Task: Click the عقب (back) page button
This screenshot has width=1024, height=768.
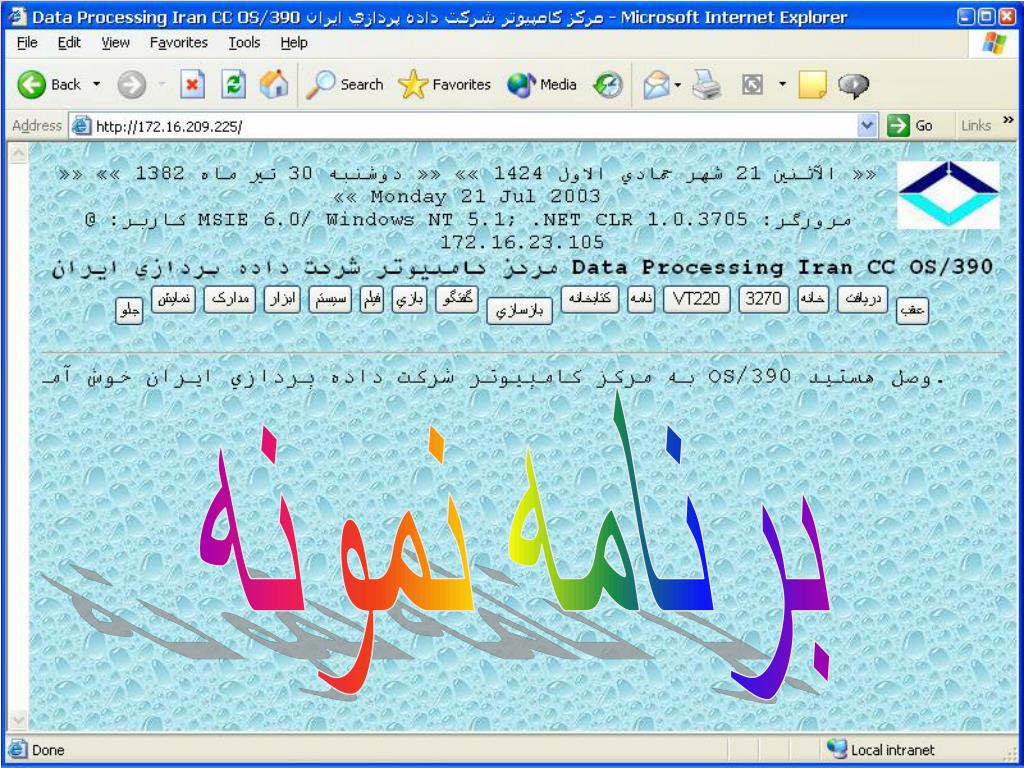Action: click(x=912, y=310)
